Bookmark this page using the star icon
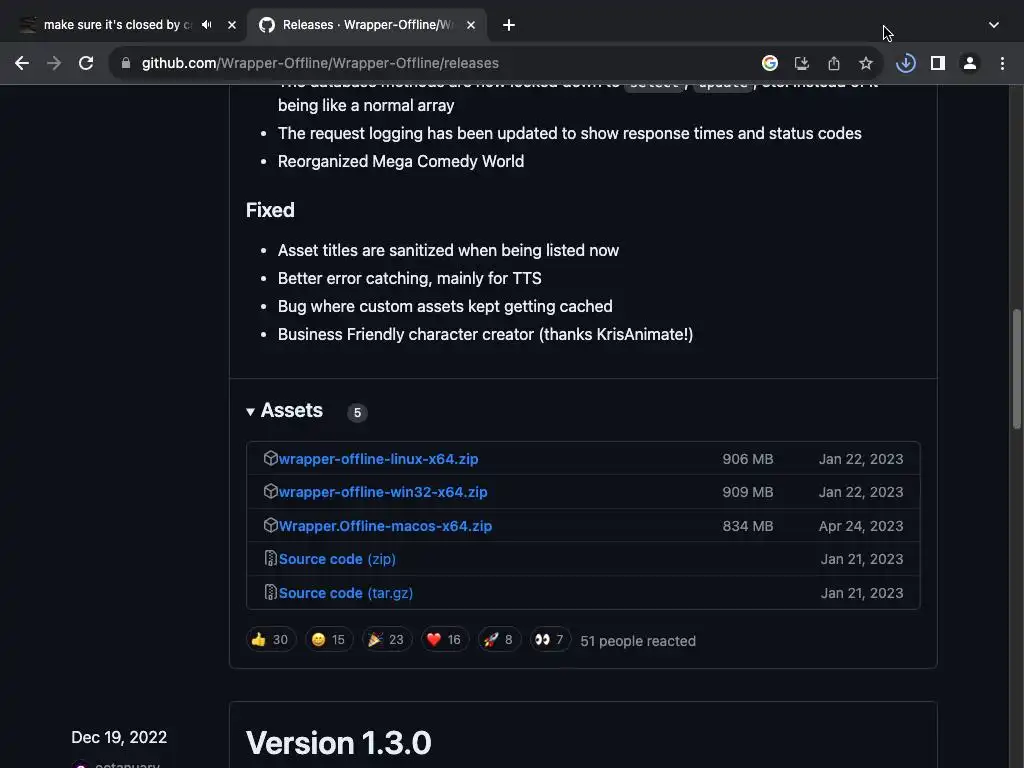 [866, 63]
